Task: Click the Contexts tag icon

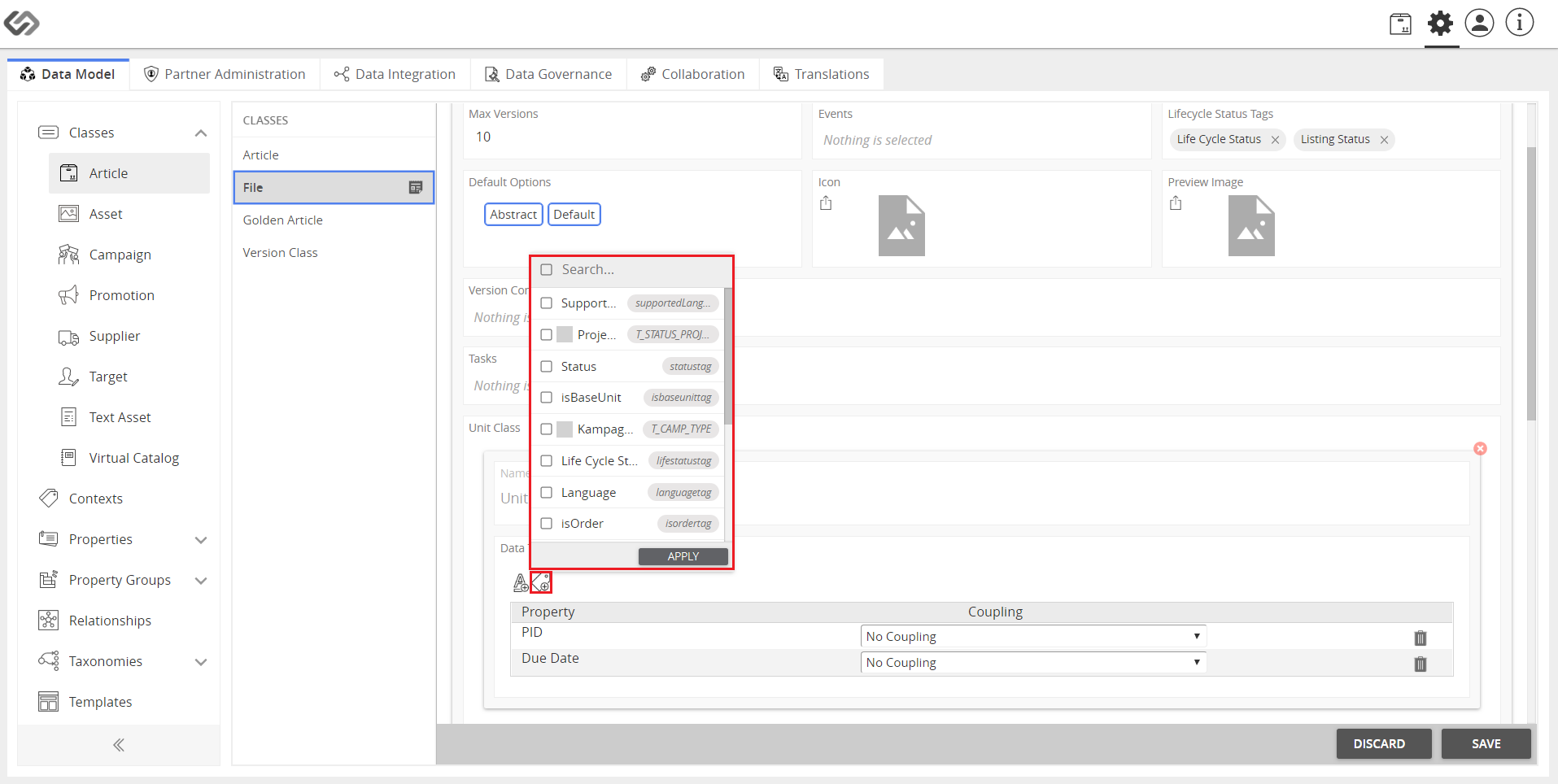Action: tap(49, 498)
